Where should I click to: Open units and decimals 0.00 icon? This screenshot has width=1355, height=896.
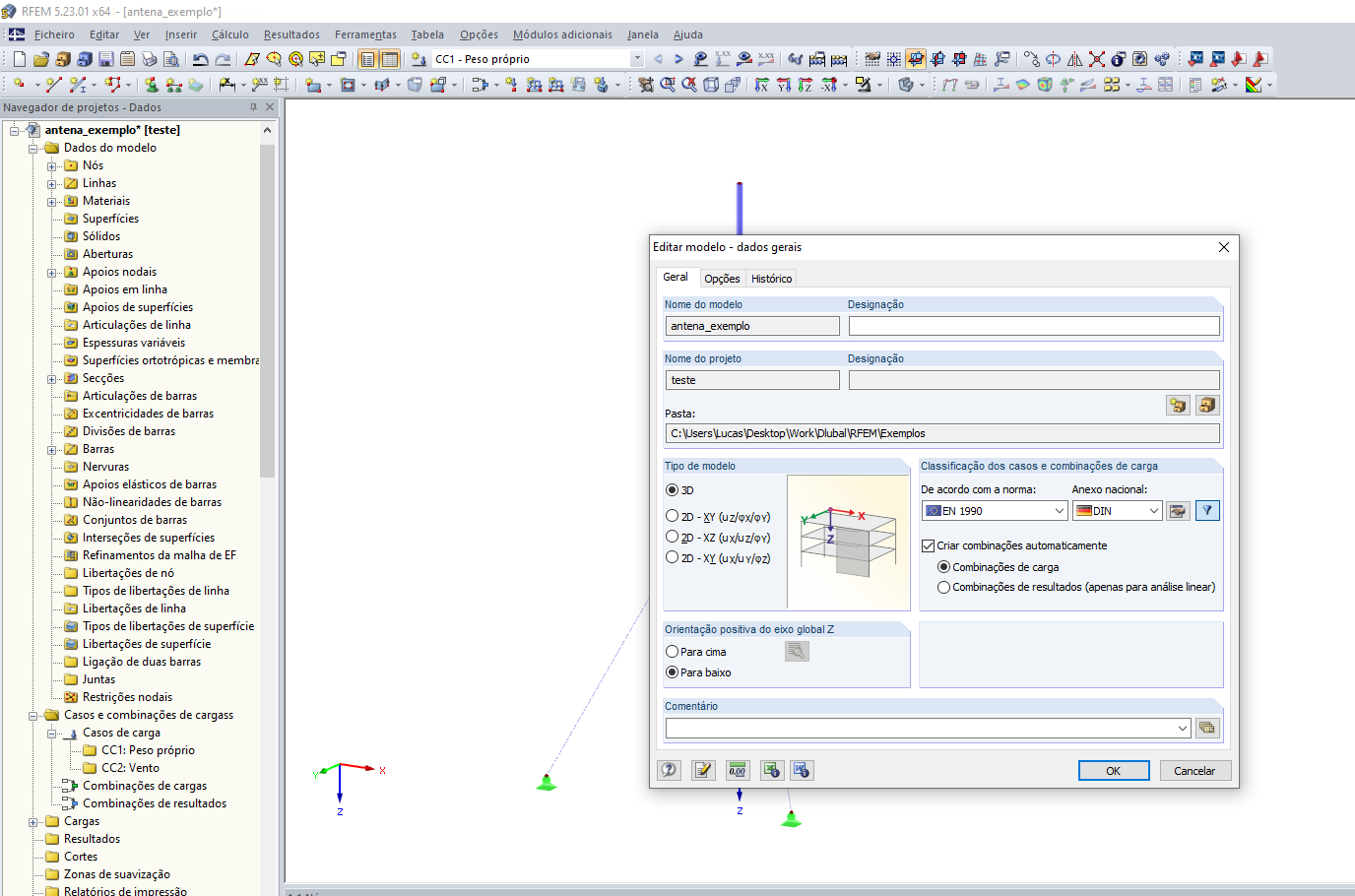tap(738, 770)
